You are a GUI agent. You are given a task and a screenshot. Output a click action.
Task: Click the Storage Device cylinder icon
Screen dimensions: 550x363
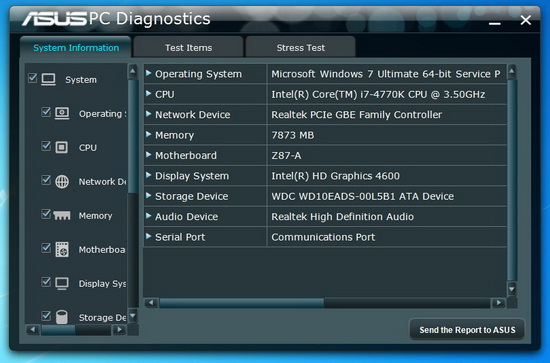pos(62,317)
